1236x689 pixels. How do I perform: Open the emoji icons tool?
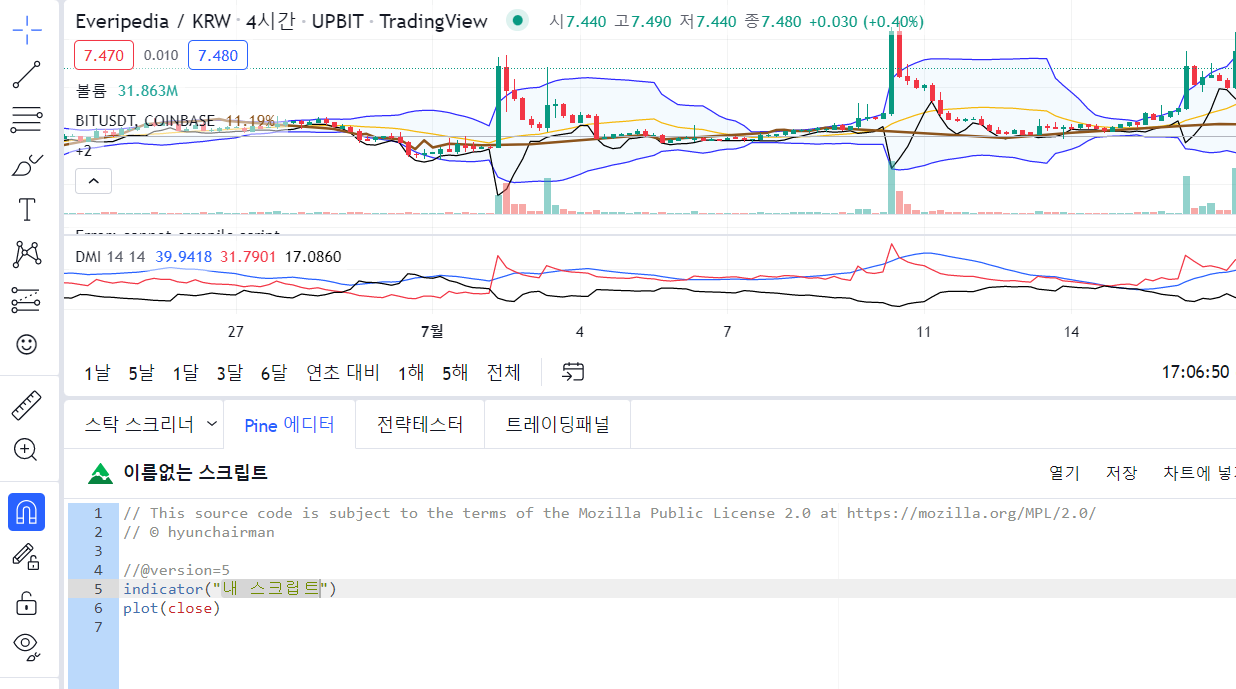pyautogui.click(x=27, y=344)
